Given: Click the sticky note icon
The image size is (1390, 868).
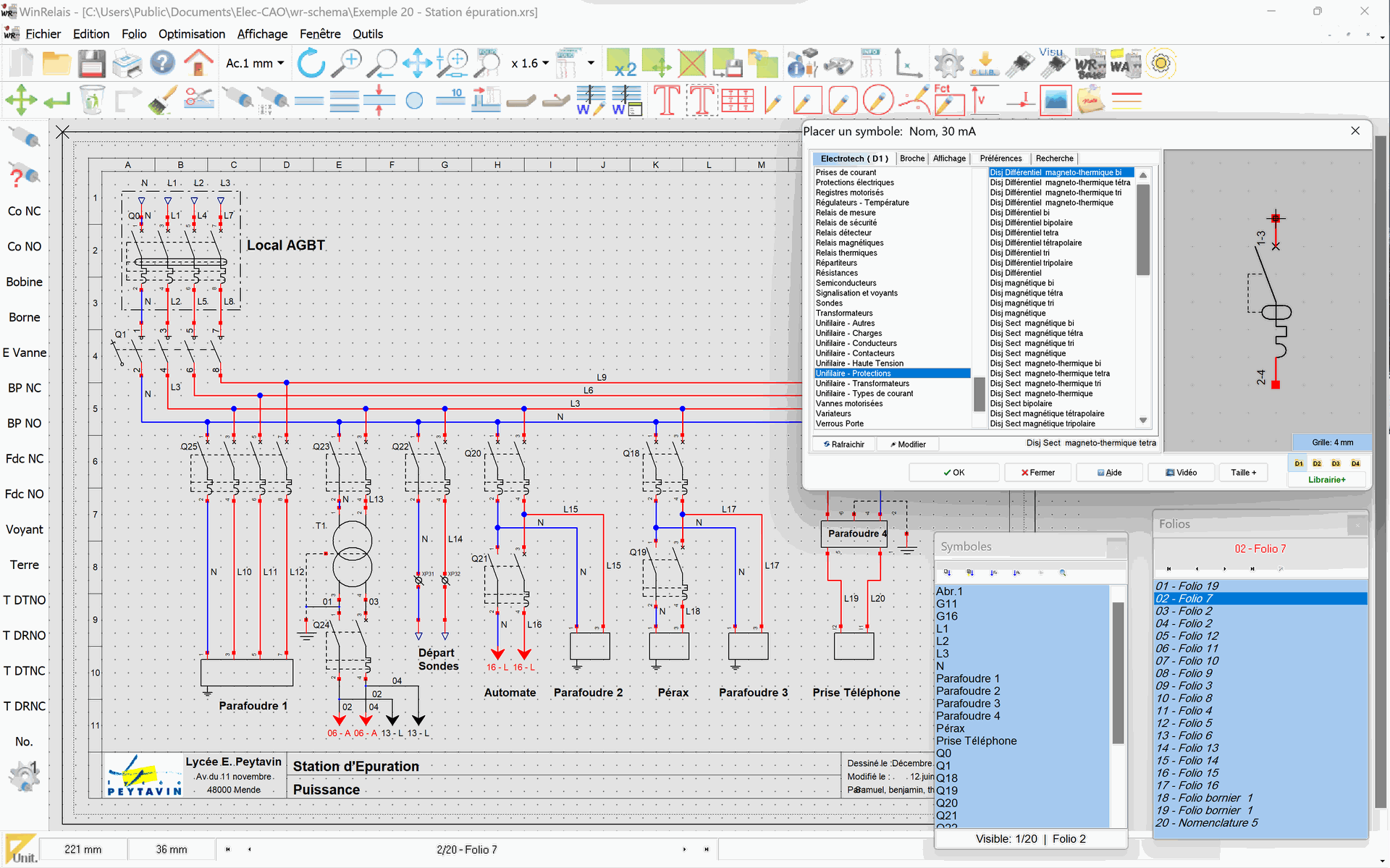Looking at the screenshot, I should click(1090, 100).
